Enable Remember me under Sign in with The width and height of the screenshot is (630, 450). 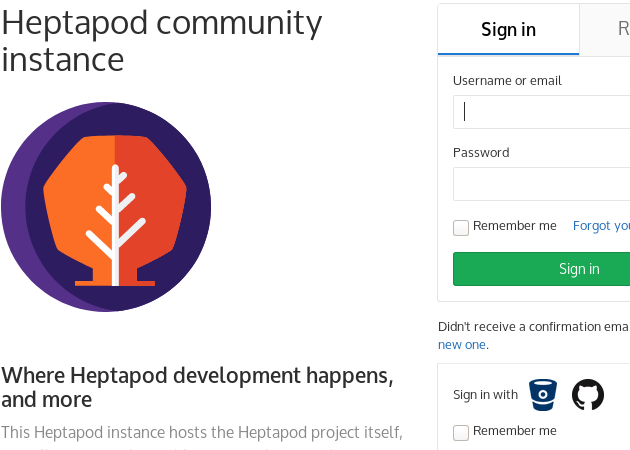pyautogui.click(x=461, y=433)
